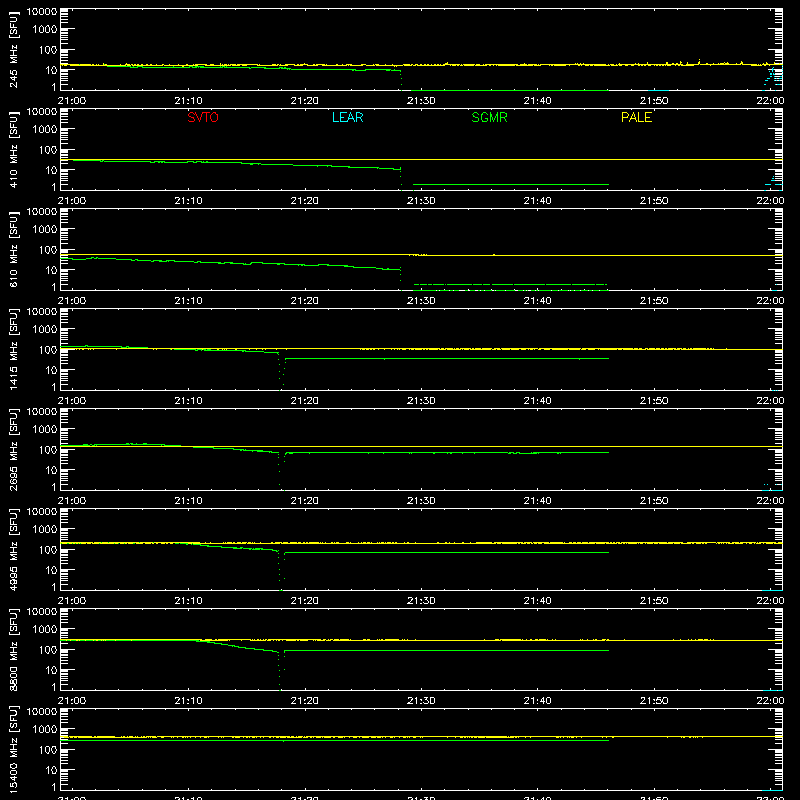Click 21:10 tick under 245 MHz panel
800x800 pixels.
click(x=188, y=101)
